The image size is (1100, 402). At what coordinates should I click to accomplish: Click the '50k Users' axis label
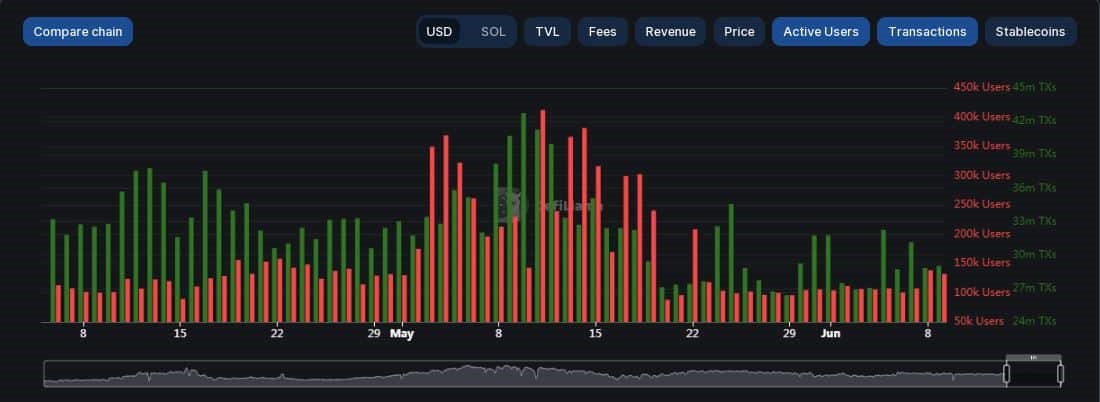tap(981, 321)
